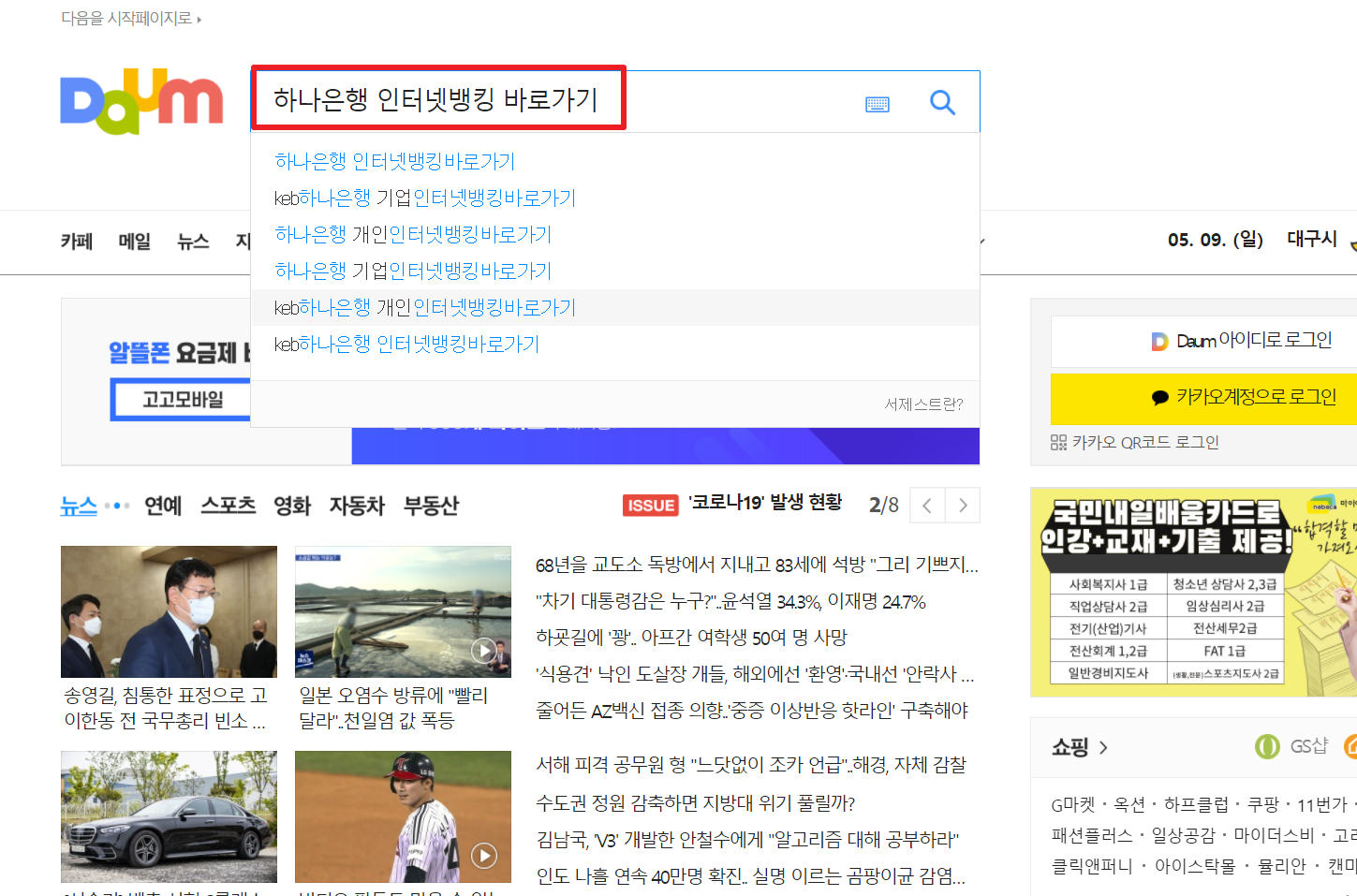The width and height of the screenshot is (1357, 896).
Task: Open '코로나19' 발생 현황 issue link
Action: [x=765, y=503]
